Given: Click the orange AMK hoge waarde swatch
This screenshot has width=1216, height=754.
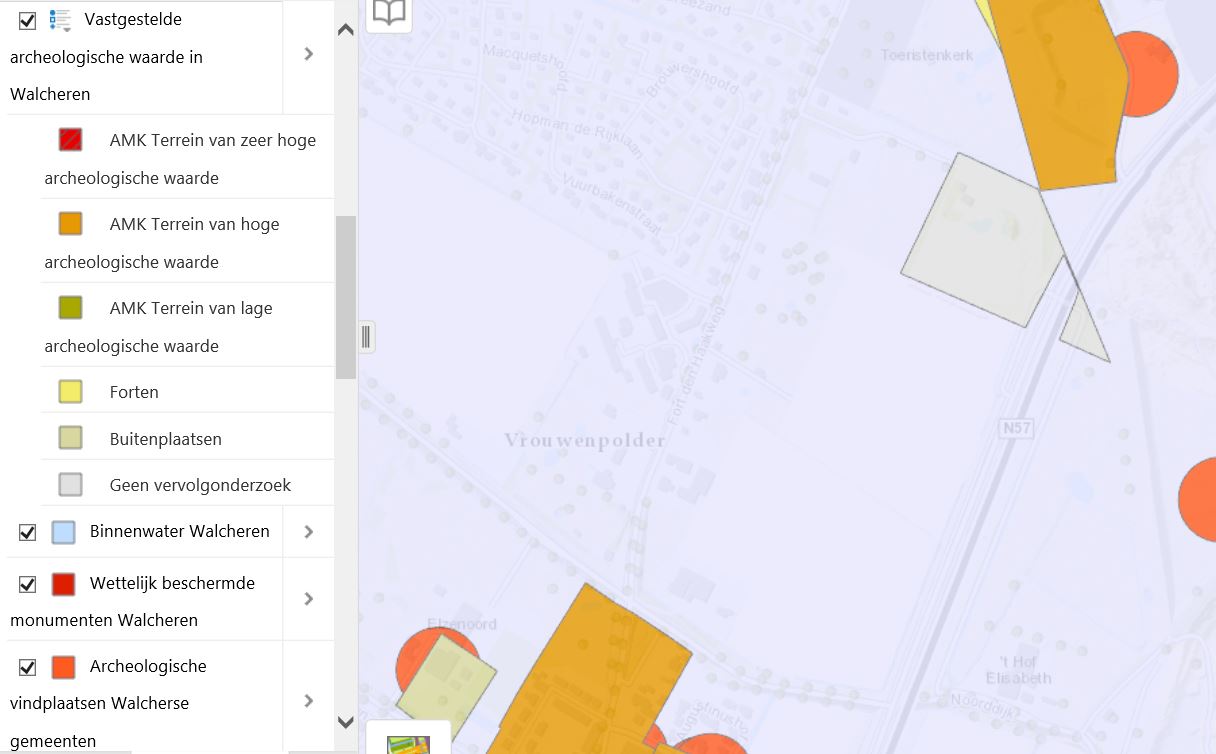Looking at the screenshot, I should pyautogui.click(x=70, y=224).
